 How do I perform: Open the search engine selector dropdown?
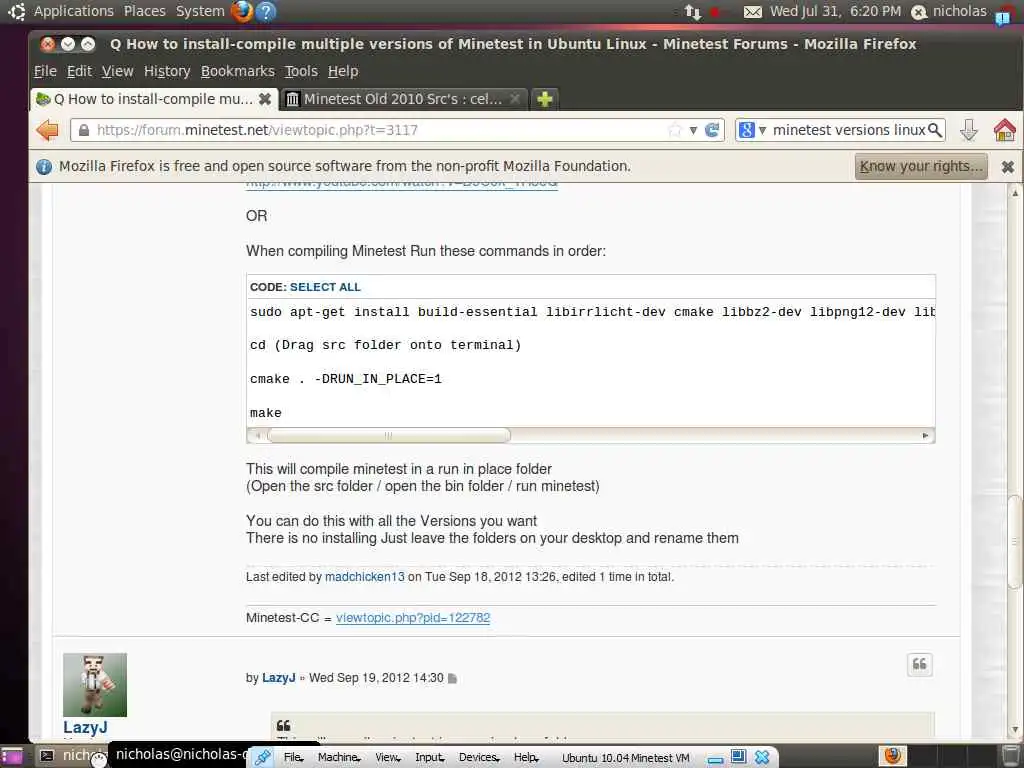752,130
